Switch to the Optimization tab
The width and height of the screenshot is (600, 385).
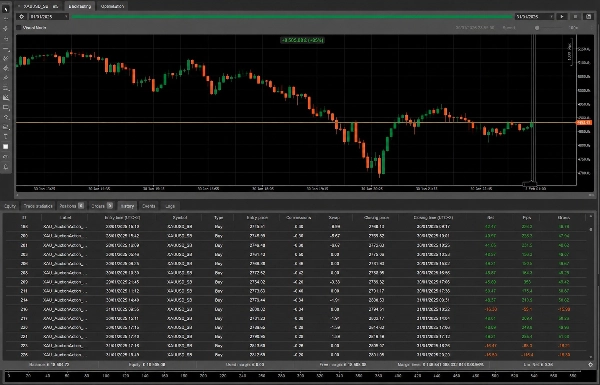click(112, 6)
